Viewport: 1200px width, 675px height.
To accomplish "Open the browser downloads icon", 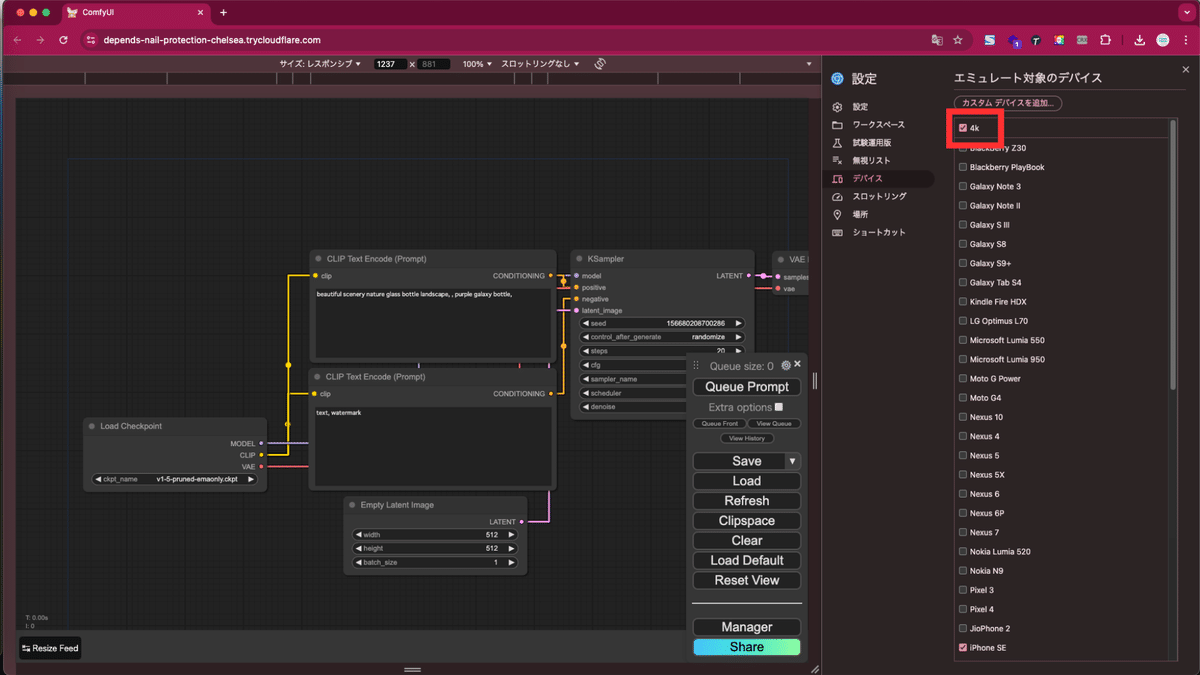I will pos(1140,40).
